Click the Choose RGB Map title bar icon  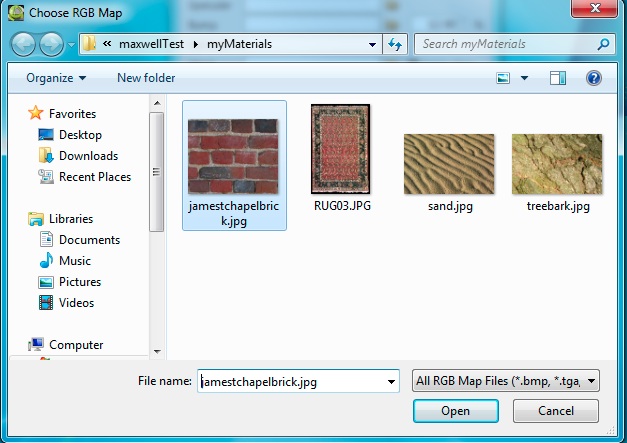(16, 12)
